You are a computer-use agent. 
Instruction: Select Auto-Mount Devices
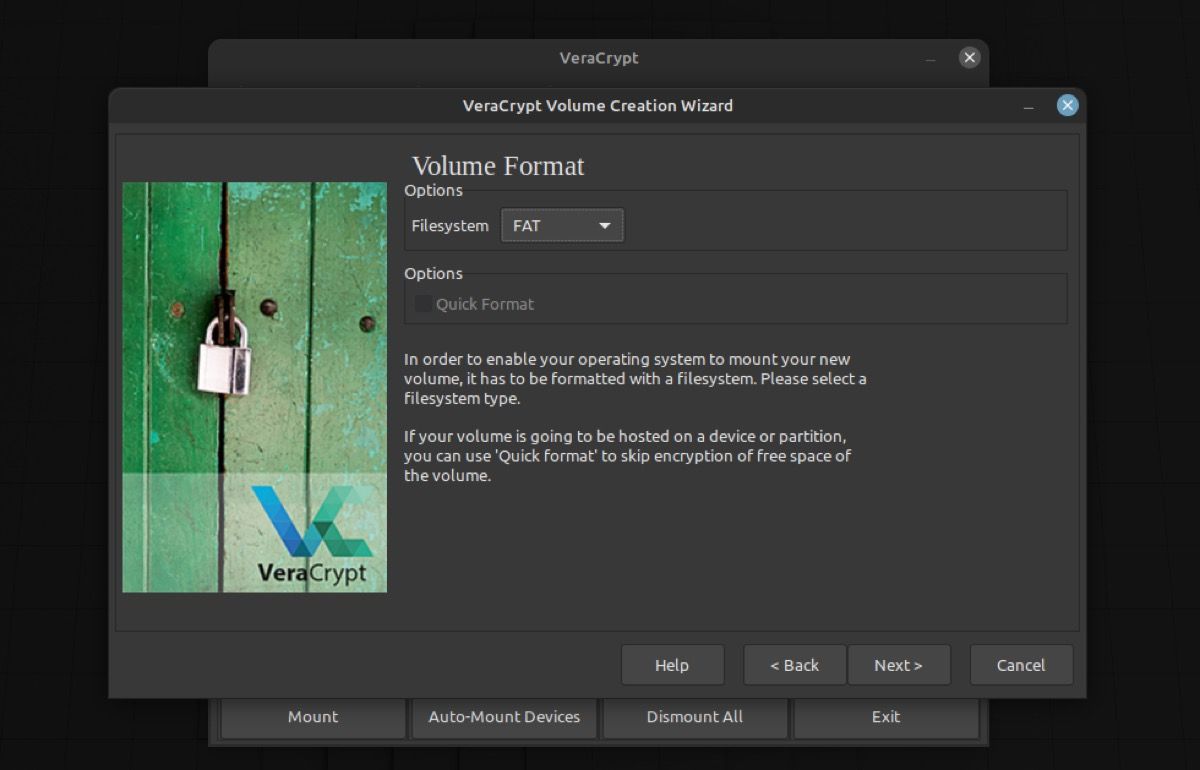point(503,716)
